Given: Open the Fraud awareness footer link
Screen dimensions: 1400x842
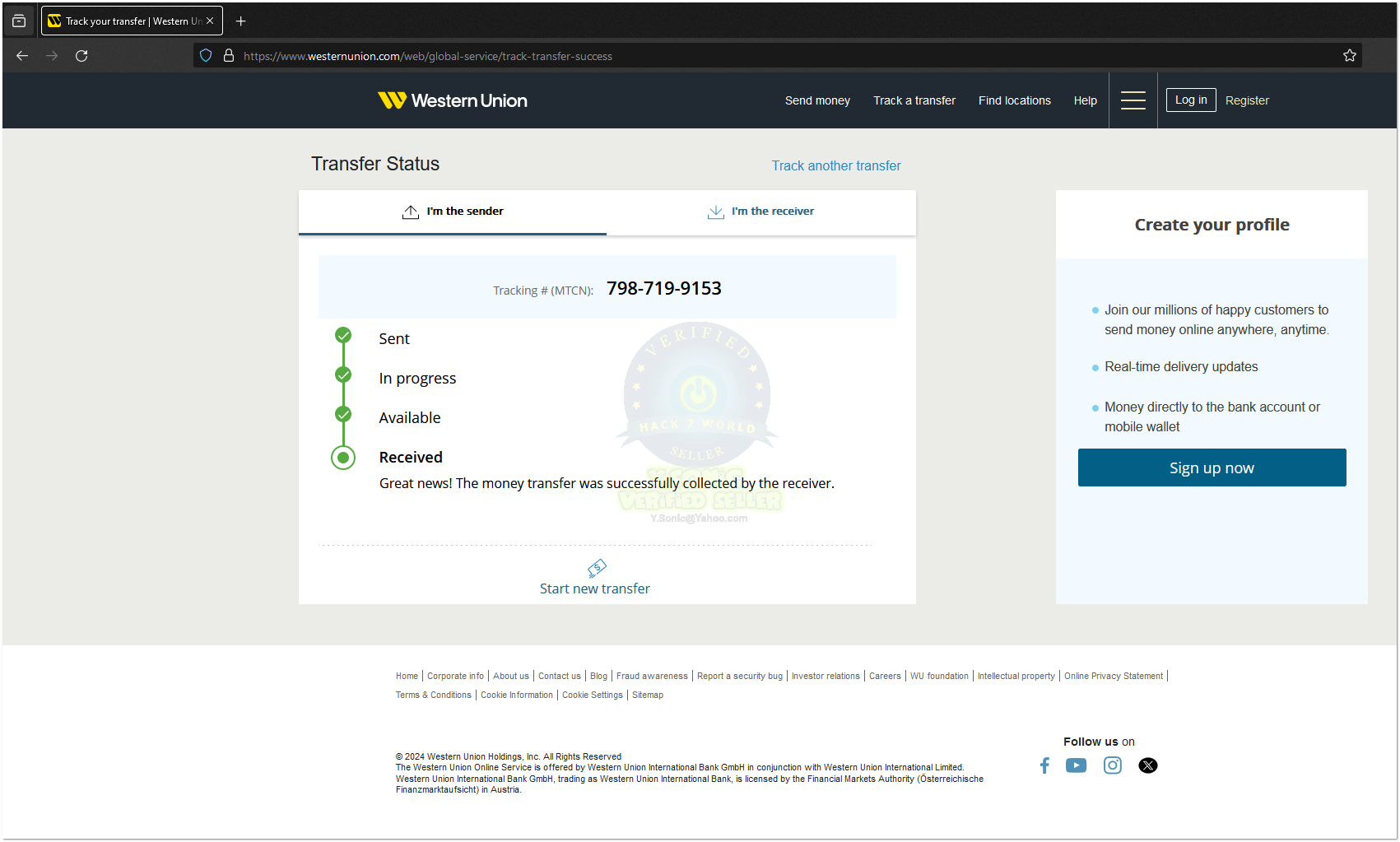Looking at the screenshot, I should [x=652, y=676].
